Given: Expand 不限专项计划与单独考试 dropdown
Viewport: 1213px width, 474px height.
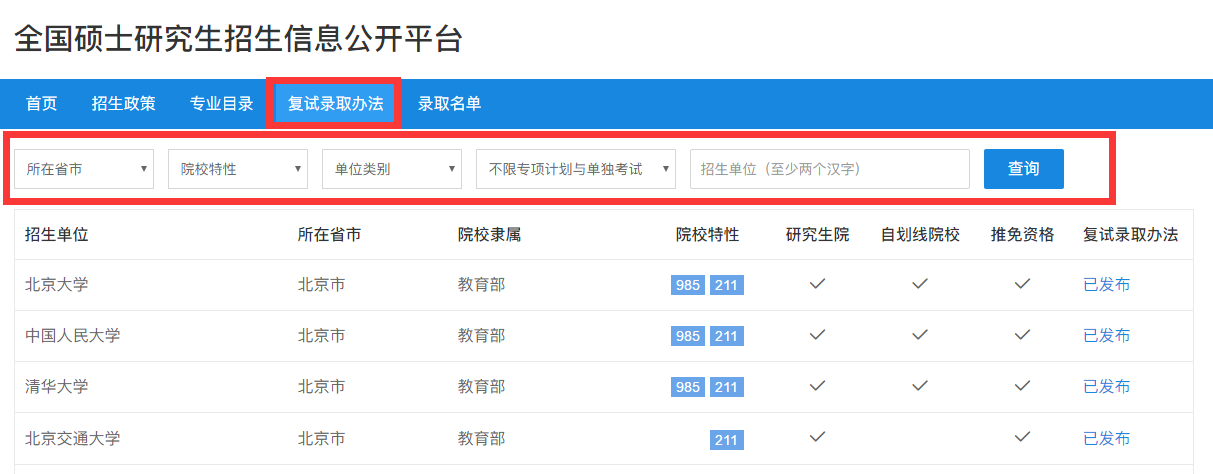Looking at the screenshot, I should (x=576, y=169).
